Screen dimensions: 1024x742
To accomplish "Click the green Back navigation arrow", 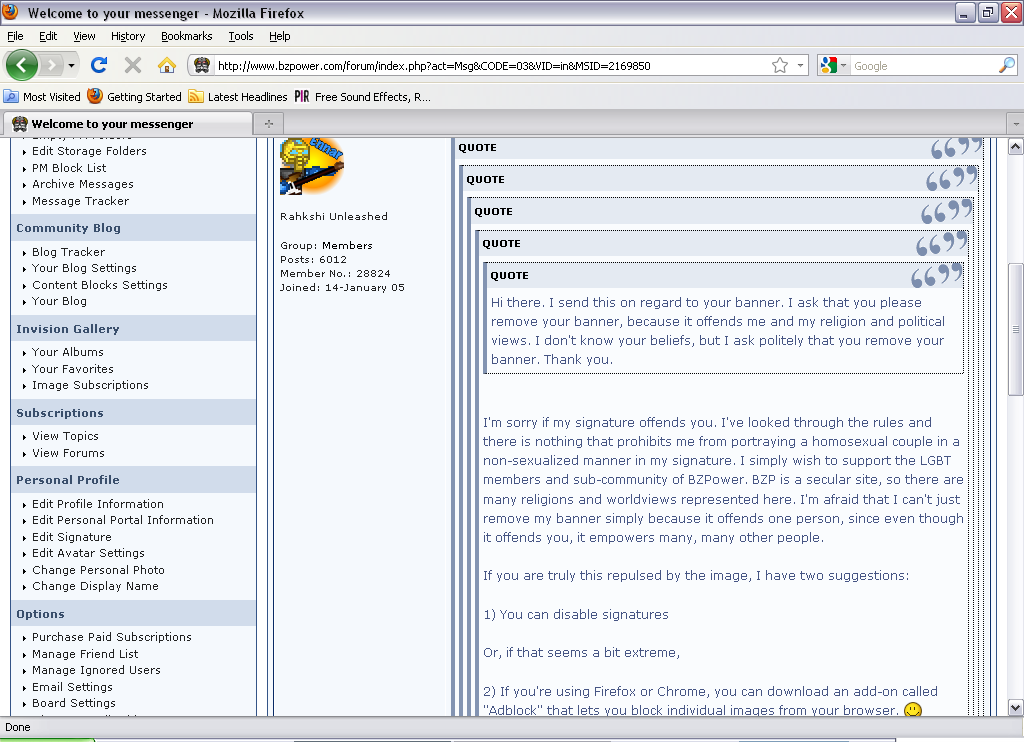I will point(22,65).
